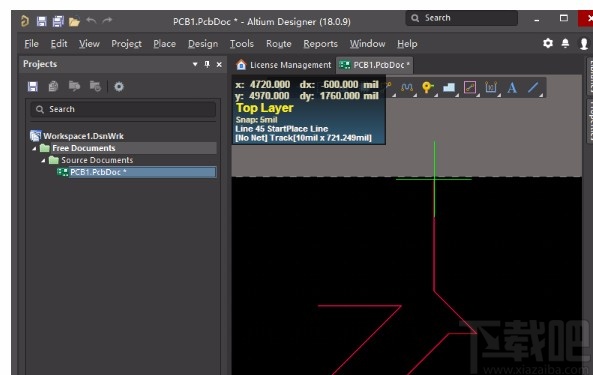
Task: Switch to License Management tab
Action: point(283,65)
